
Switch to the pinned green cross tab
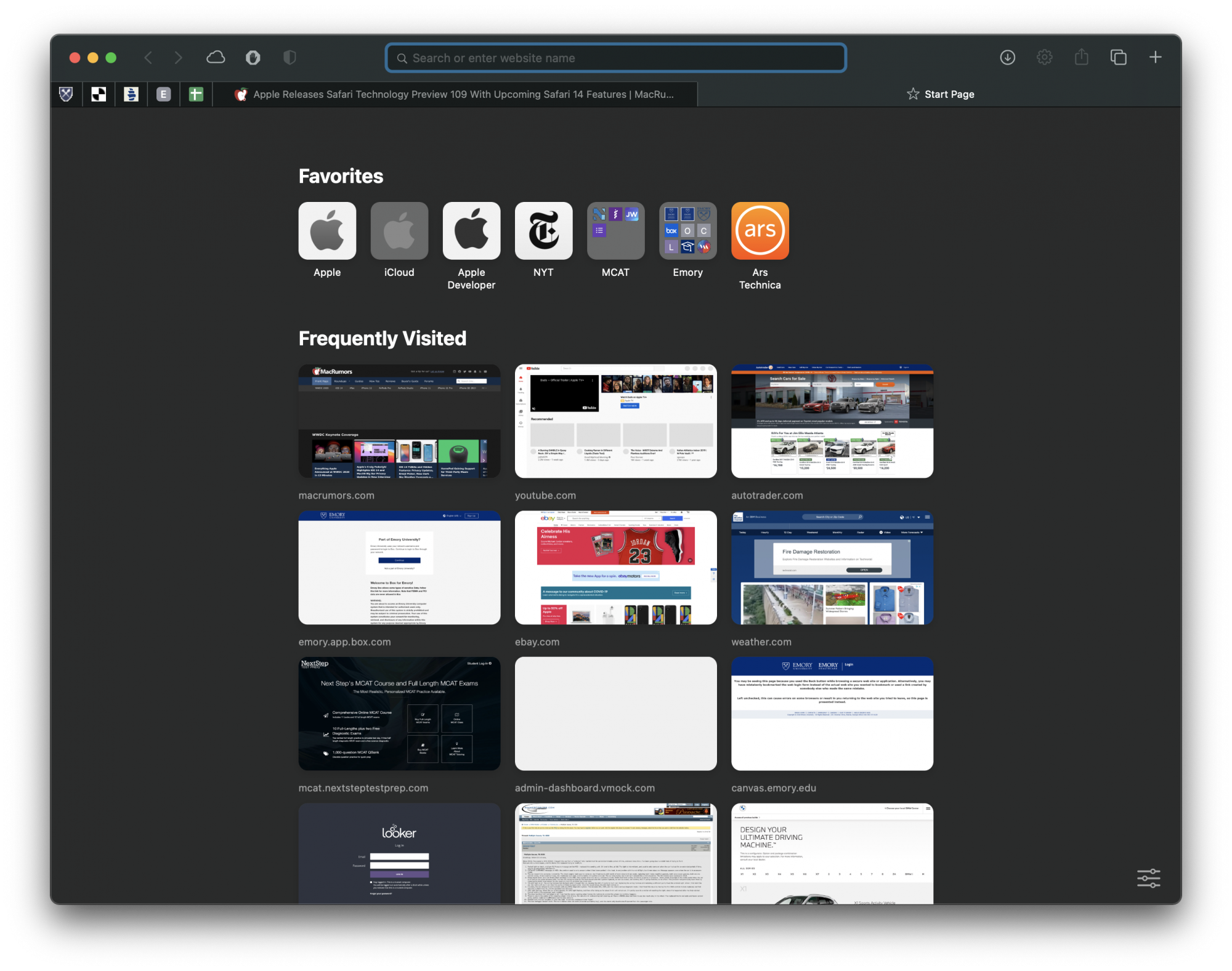[x=196, y=94]
